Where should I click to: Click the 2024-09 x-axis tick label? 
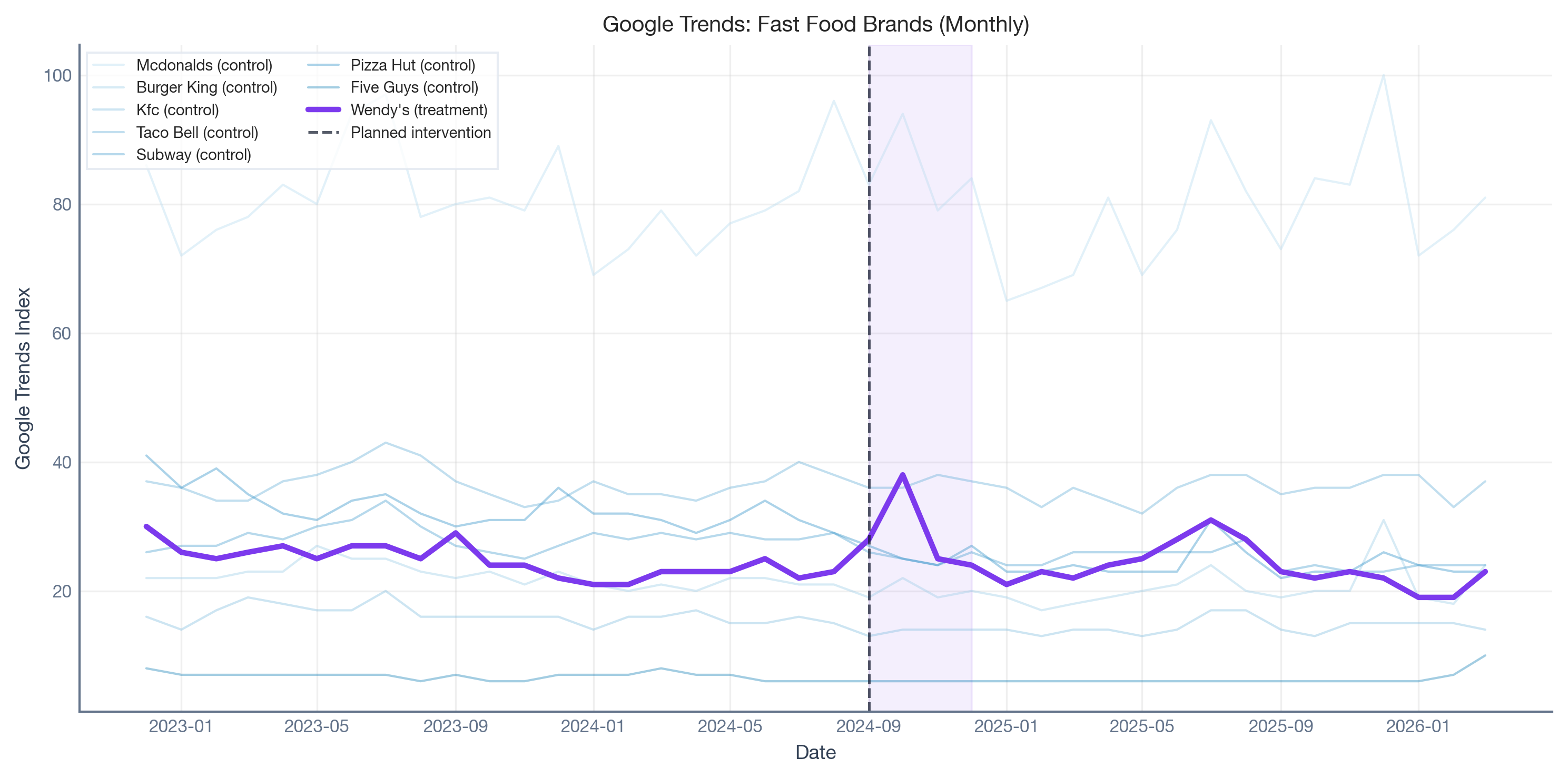point(868,726)
